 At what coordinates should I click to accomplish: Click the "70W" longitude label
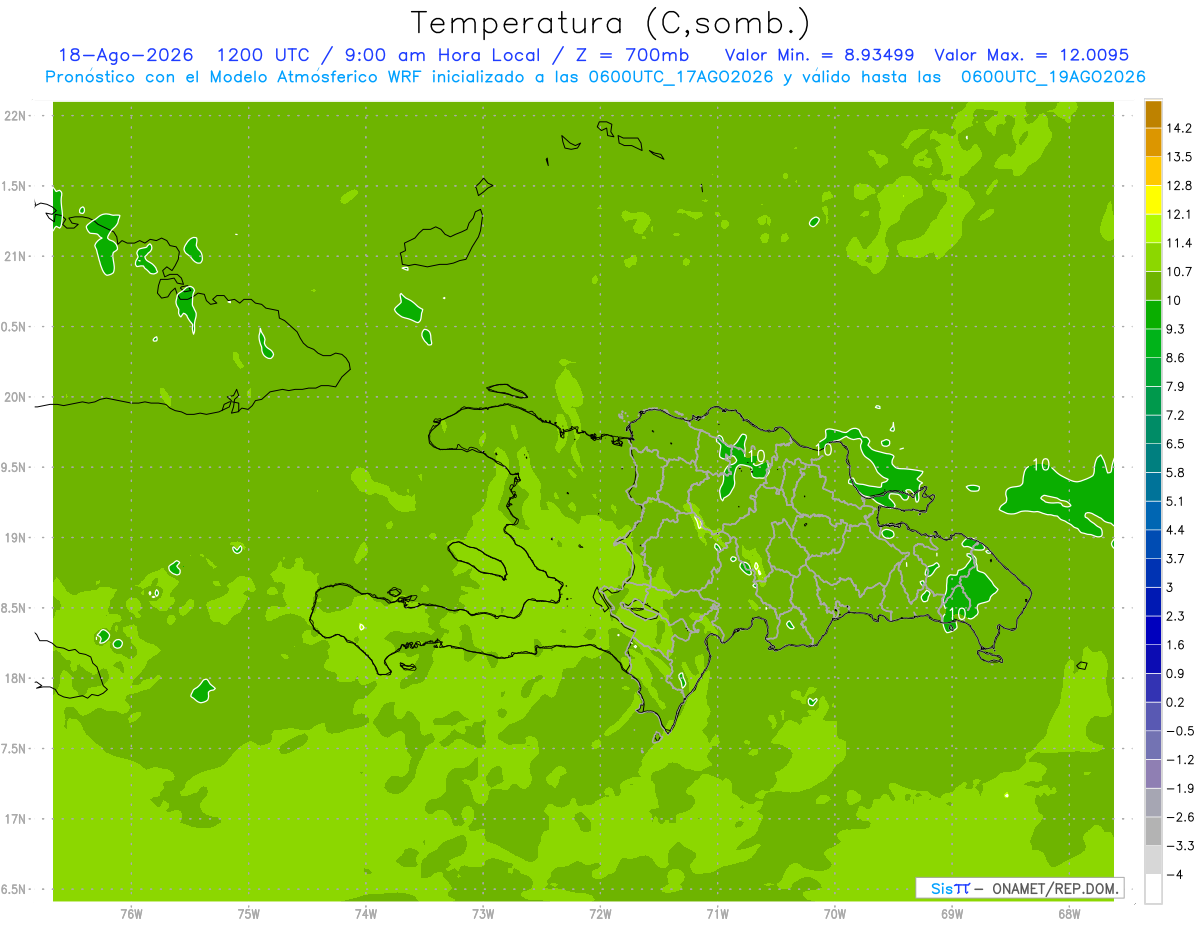[x=835, y=913]
